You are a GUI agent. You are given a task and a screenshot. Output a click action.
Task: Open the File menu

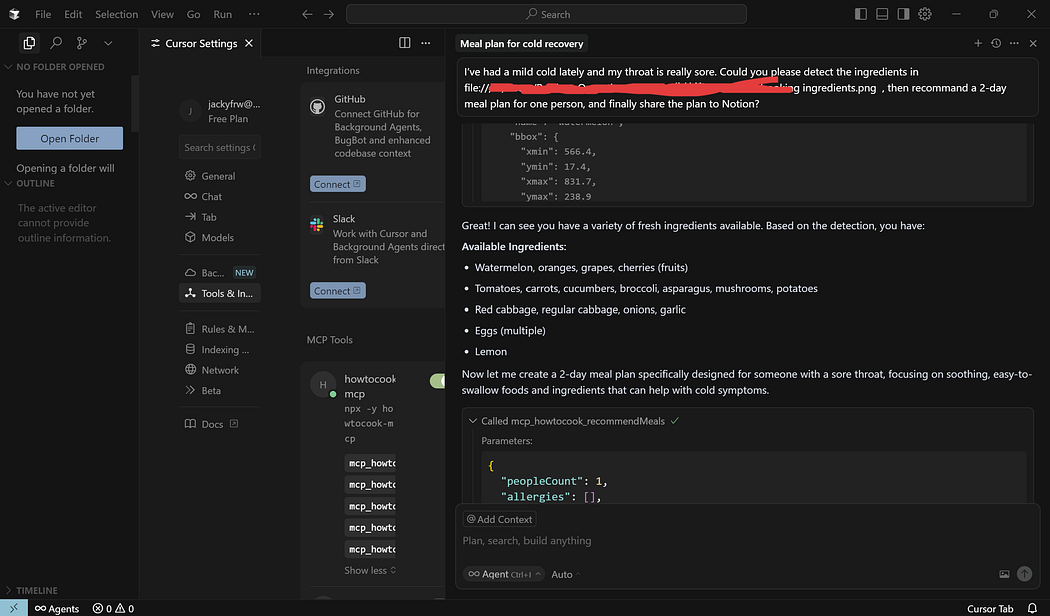coord(43,14)
